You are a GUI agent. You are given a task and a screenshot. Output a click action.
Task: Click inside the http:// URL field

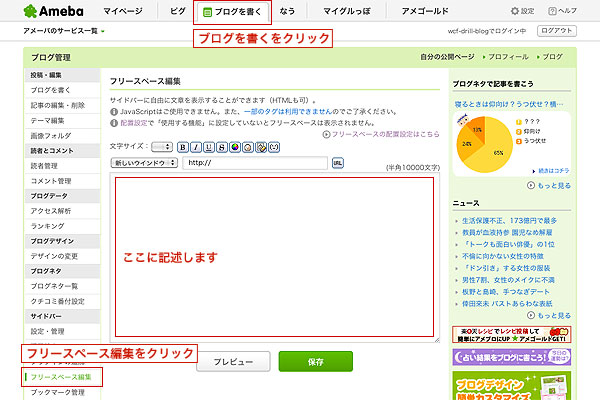[255, 162]
